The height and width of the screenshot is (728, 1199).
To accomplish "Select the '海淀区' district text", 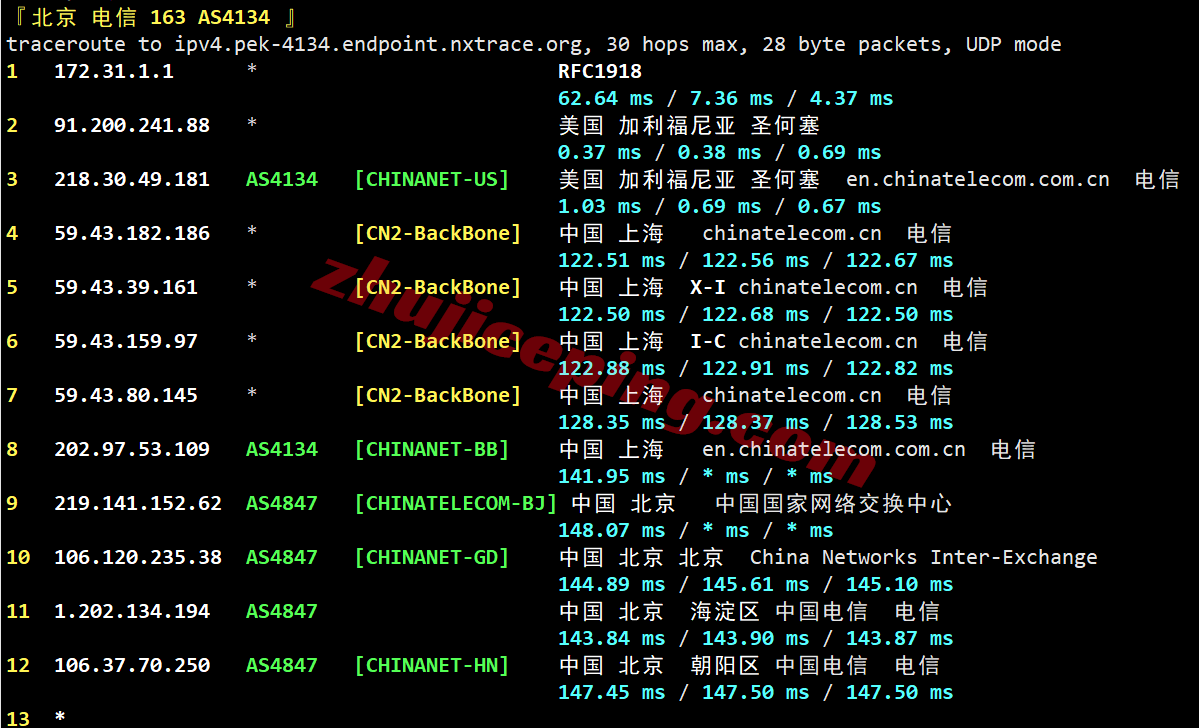I will [725, 611].
